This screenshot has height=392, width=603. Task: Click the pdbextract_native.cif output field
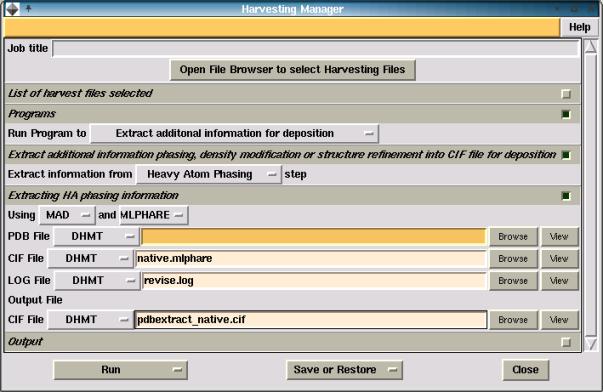coord(311,320)
